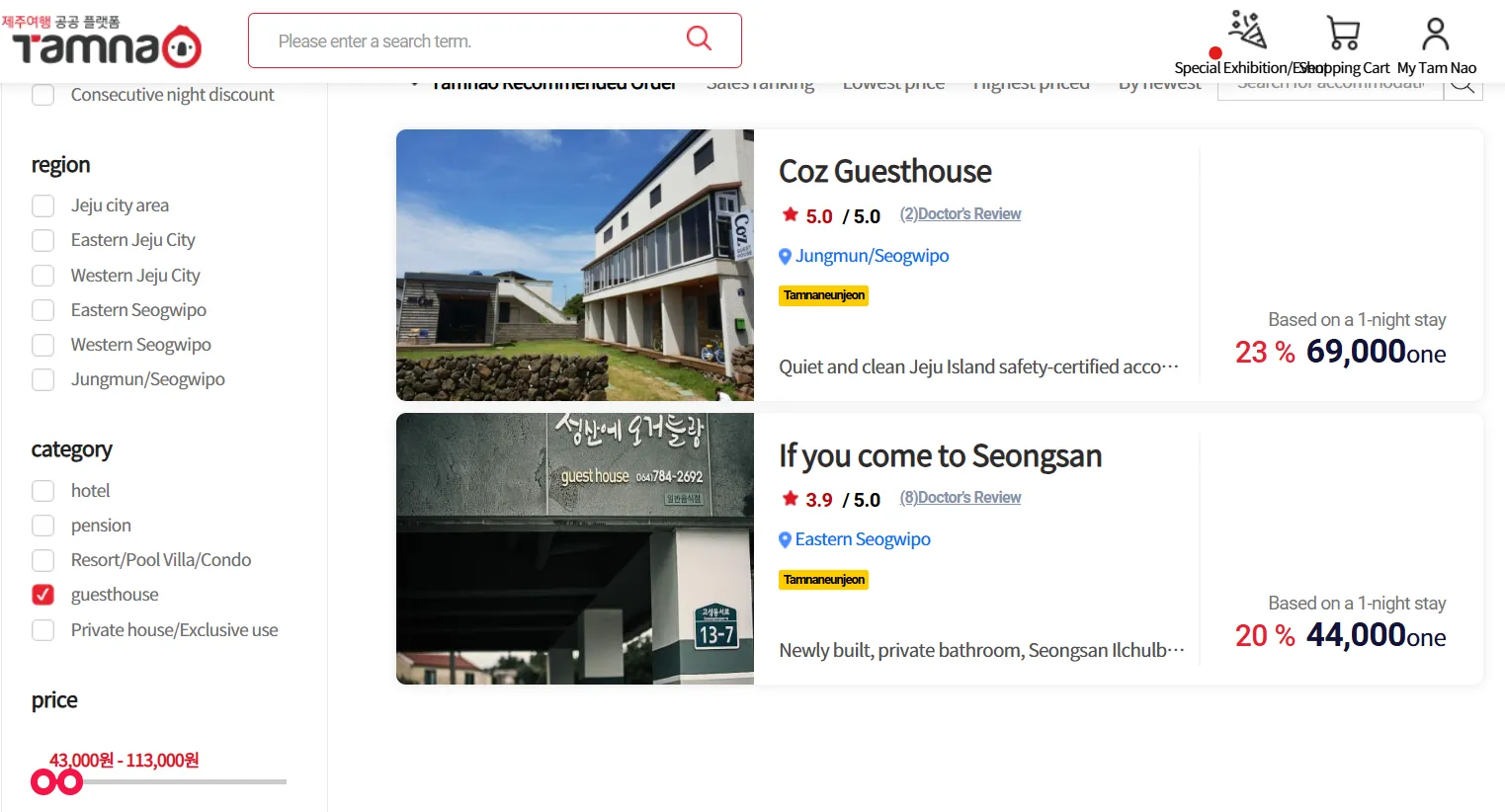The width and height of the screenshot is (1505, 812).
Task: Click the 43,000원 - 113,000원 price range text
Action: coord(125,761)
